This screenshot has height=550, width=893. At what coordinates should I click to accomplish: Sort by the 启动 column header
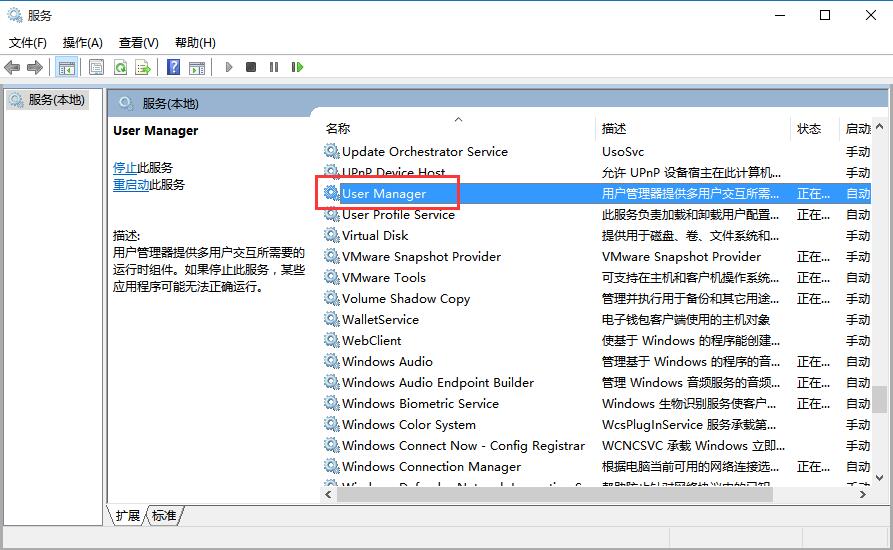coord(857,129)
